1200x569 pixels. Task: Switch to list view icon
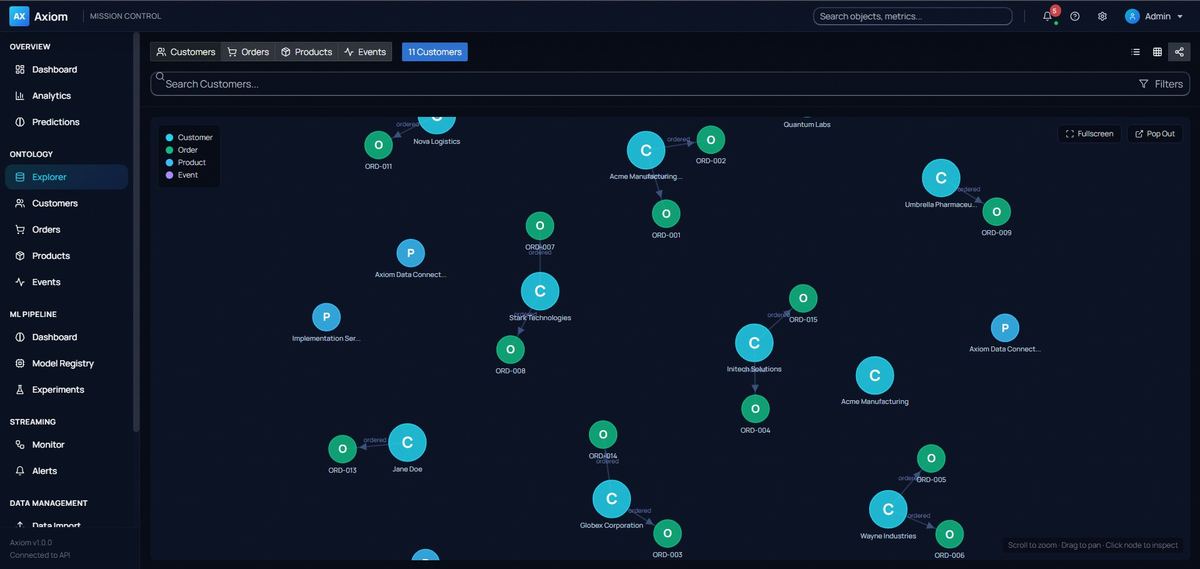(x=1135, y=52)
